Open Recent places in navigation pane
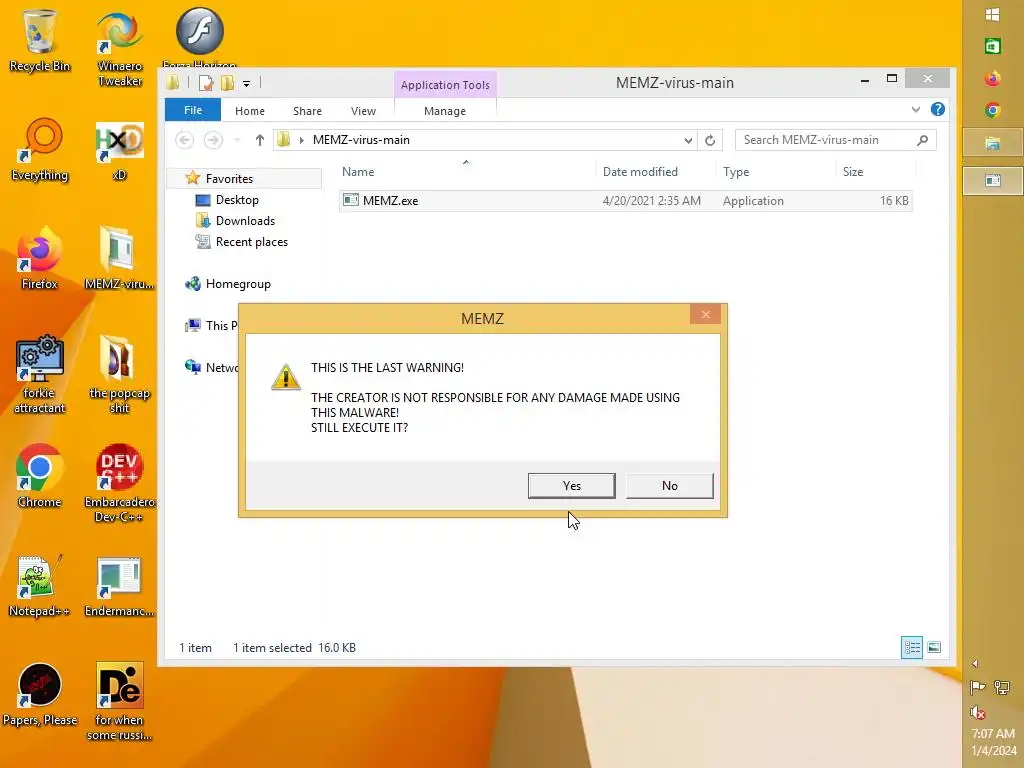This screenshot has width=1024, height=768. tap(251, 242)
